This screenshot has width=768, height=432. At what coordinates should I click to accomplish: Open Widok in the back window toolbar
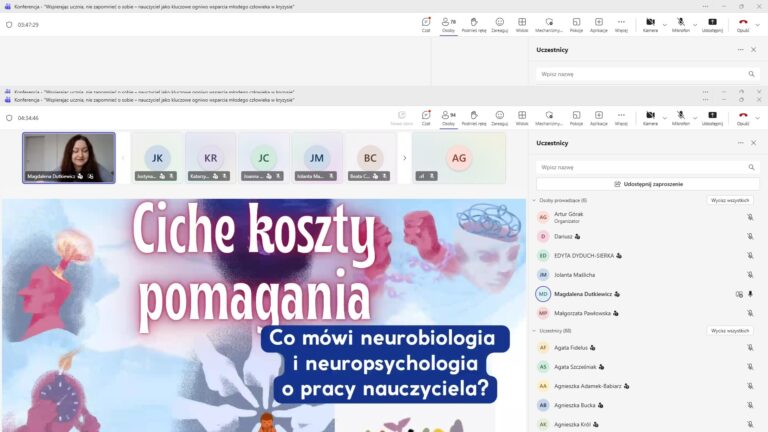(x=522, y=24)
